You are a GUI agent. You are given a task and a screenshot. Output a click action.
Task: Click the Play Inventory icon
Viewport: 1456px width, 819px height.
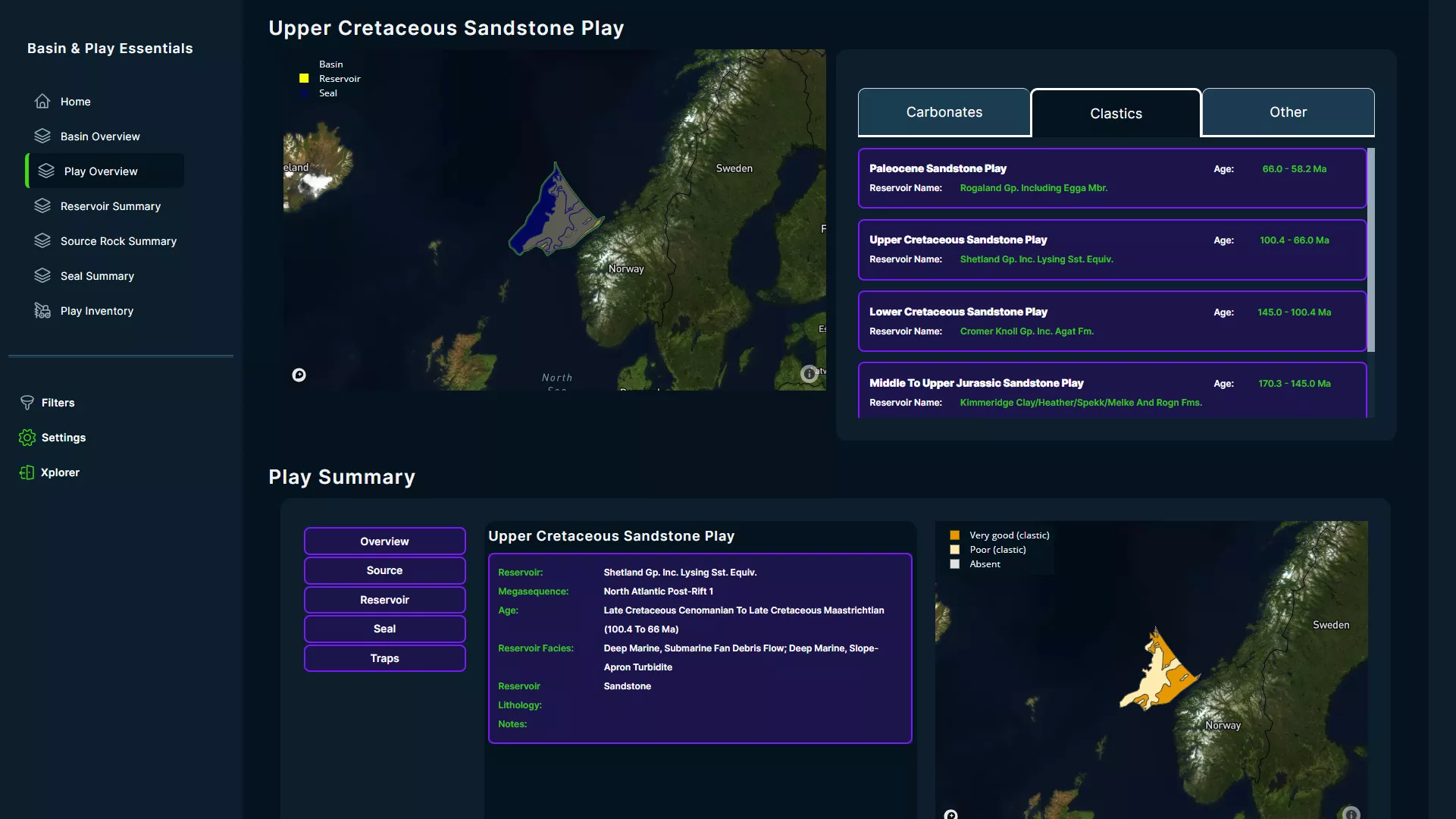(x=42, y=311)
